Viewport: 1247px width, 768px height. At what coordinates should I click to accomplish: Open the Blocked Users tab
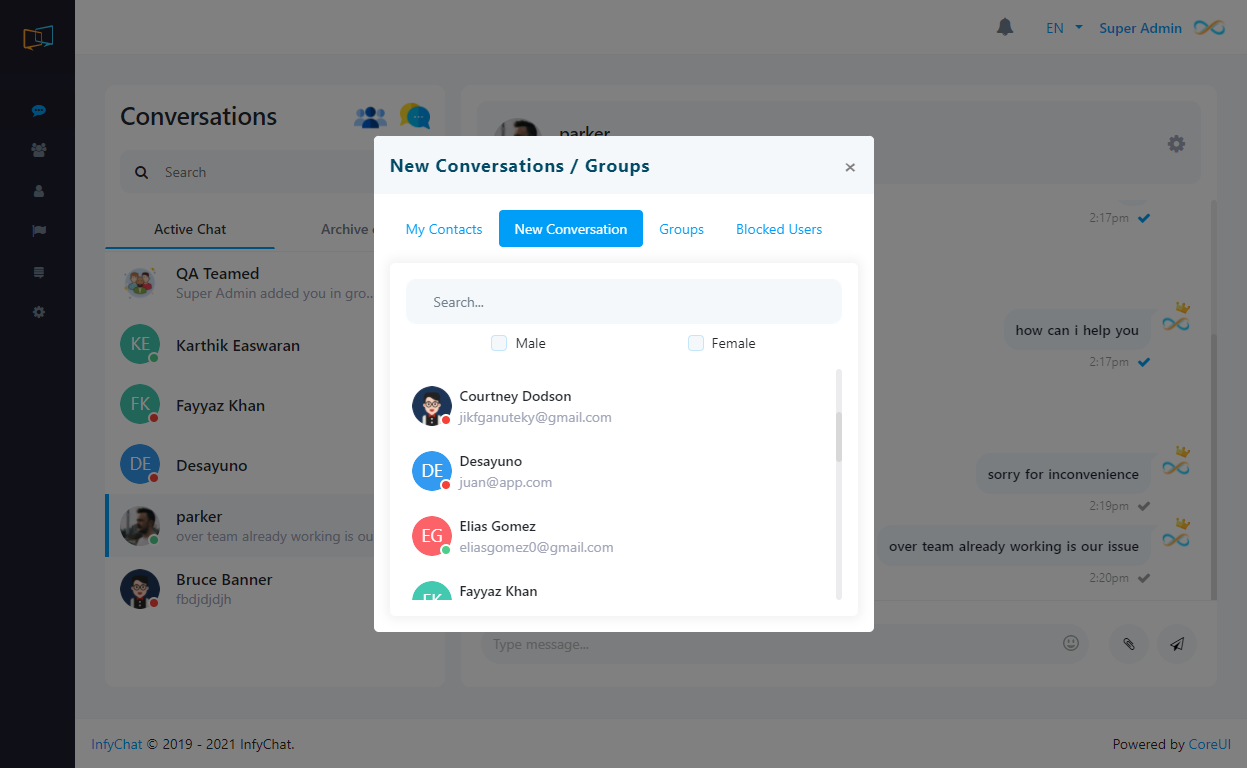[x=779, y=229]
